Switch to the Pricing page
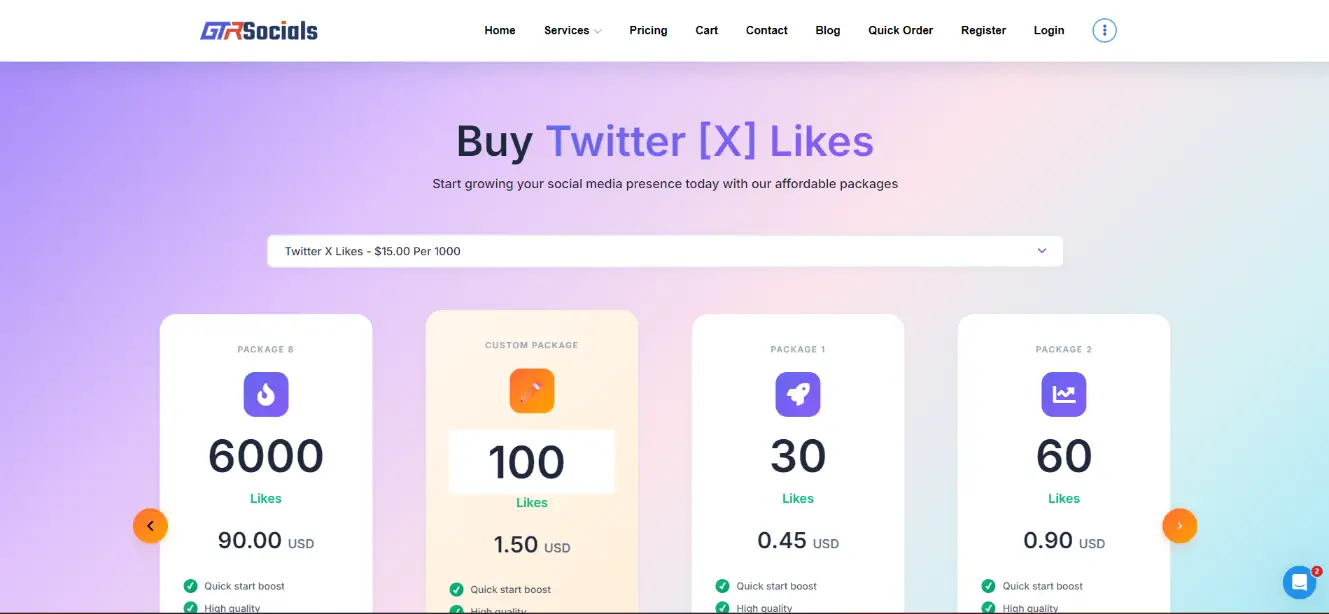 pos(648,30)
